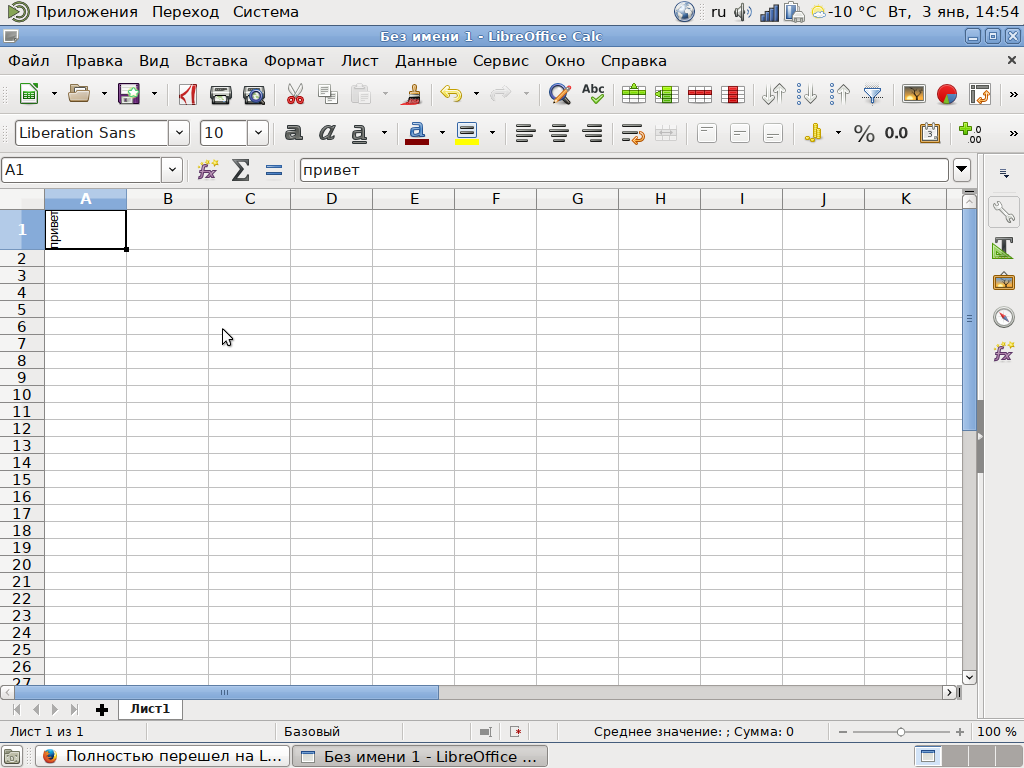Open Function Wizard next to Name Box
The width and height of the screenshot is (1024, 768).
[208, 170]
